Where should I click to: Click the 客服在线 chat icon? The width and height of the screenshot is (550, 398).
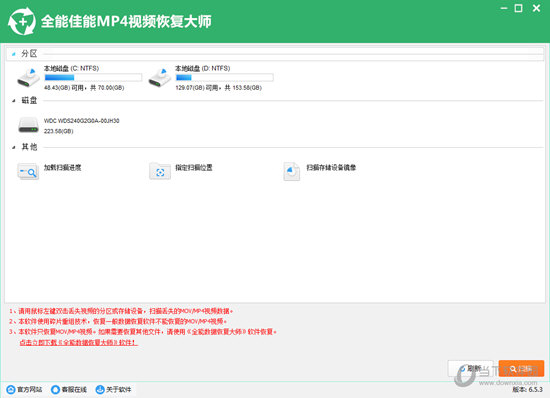pyautogui.click(x=55, y=389)
